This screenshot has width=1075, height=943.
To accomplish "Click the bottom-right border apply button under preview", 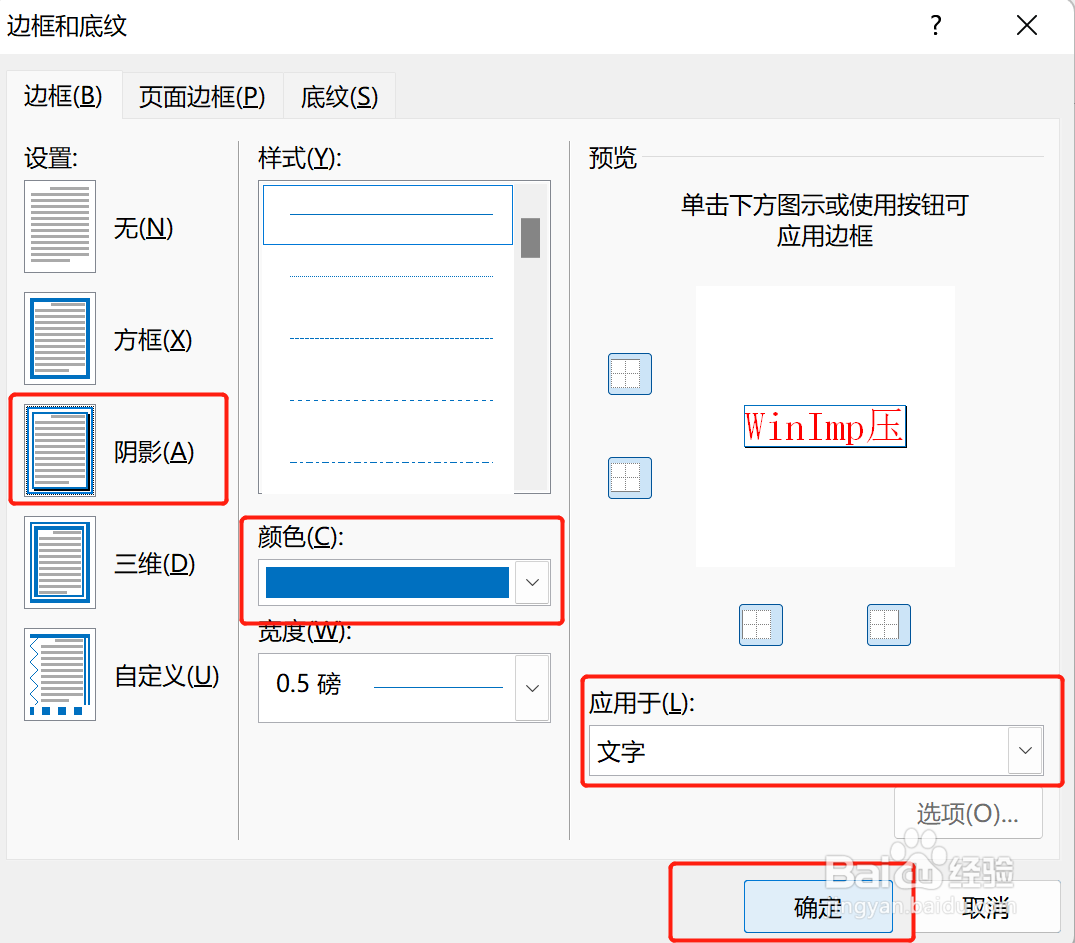I will tap(889, 625).
